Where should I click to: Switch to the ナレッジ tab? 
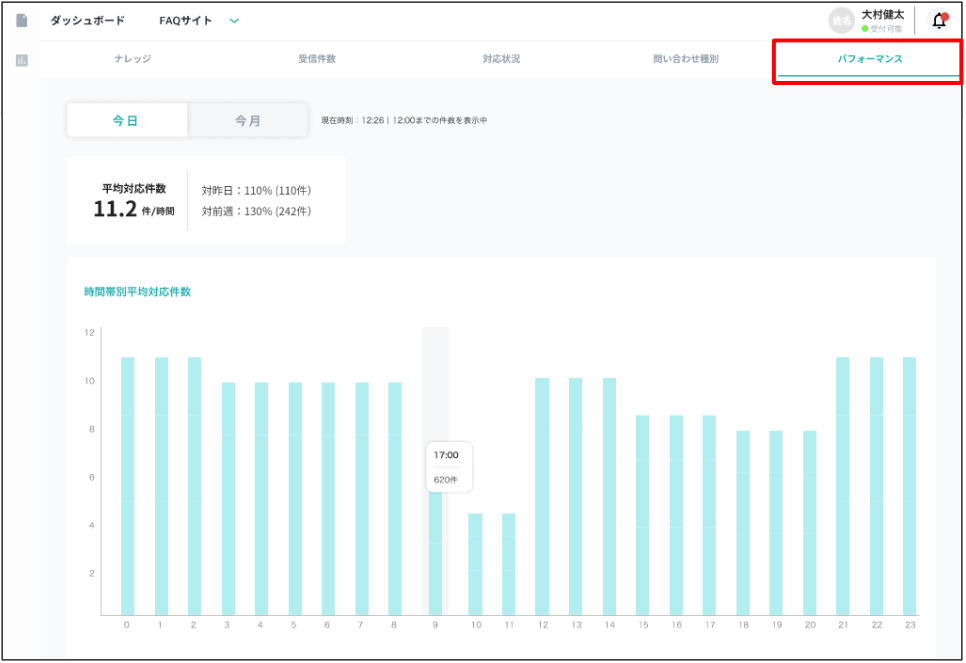click(x=132, y=59)
